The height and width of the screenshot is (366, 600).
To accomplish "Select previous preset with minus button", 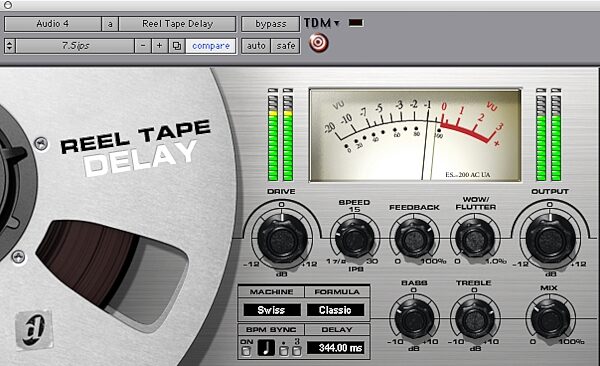I will (x=143, y=46).
